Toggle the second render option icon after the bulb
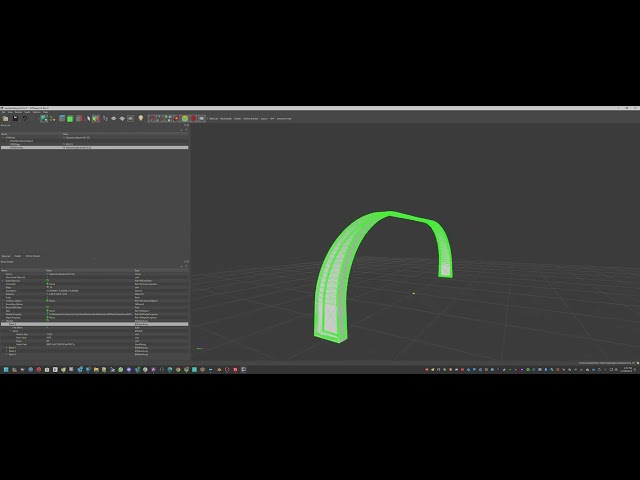 (x=160, y=118)
